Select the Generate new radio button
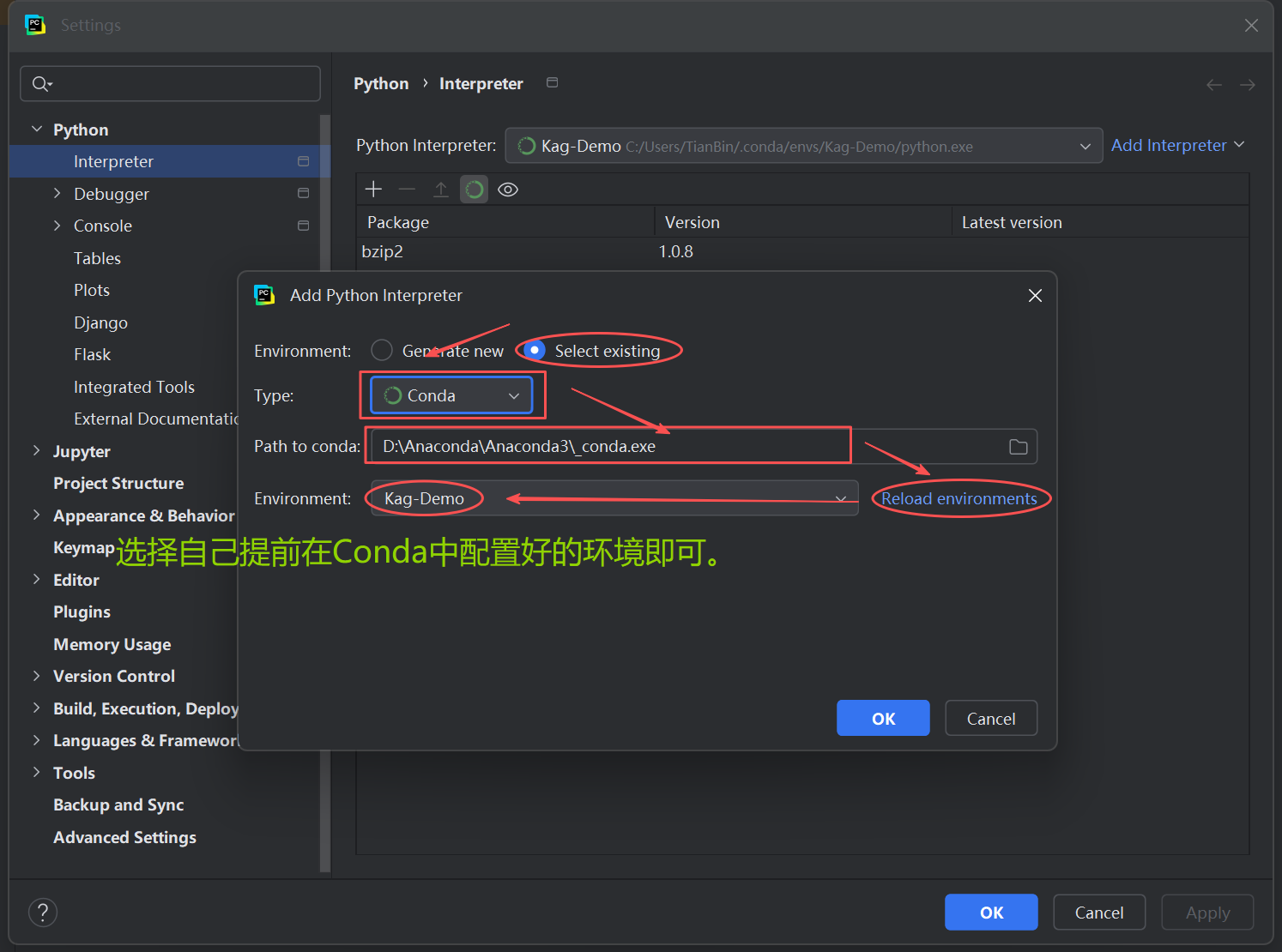 [382, 350]
